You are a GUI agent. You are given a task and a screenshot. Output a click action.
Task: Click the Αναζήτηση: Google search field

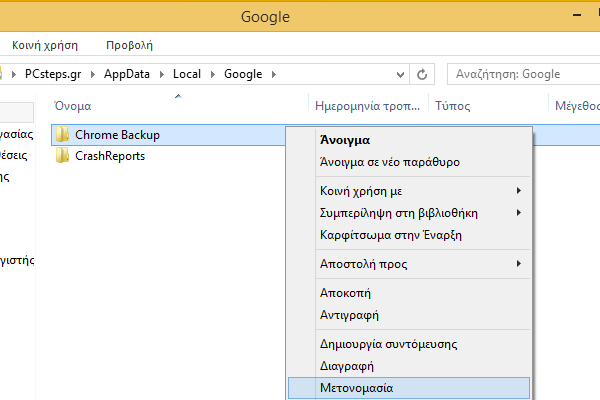point(523,74)
